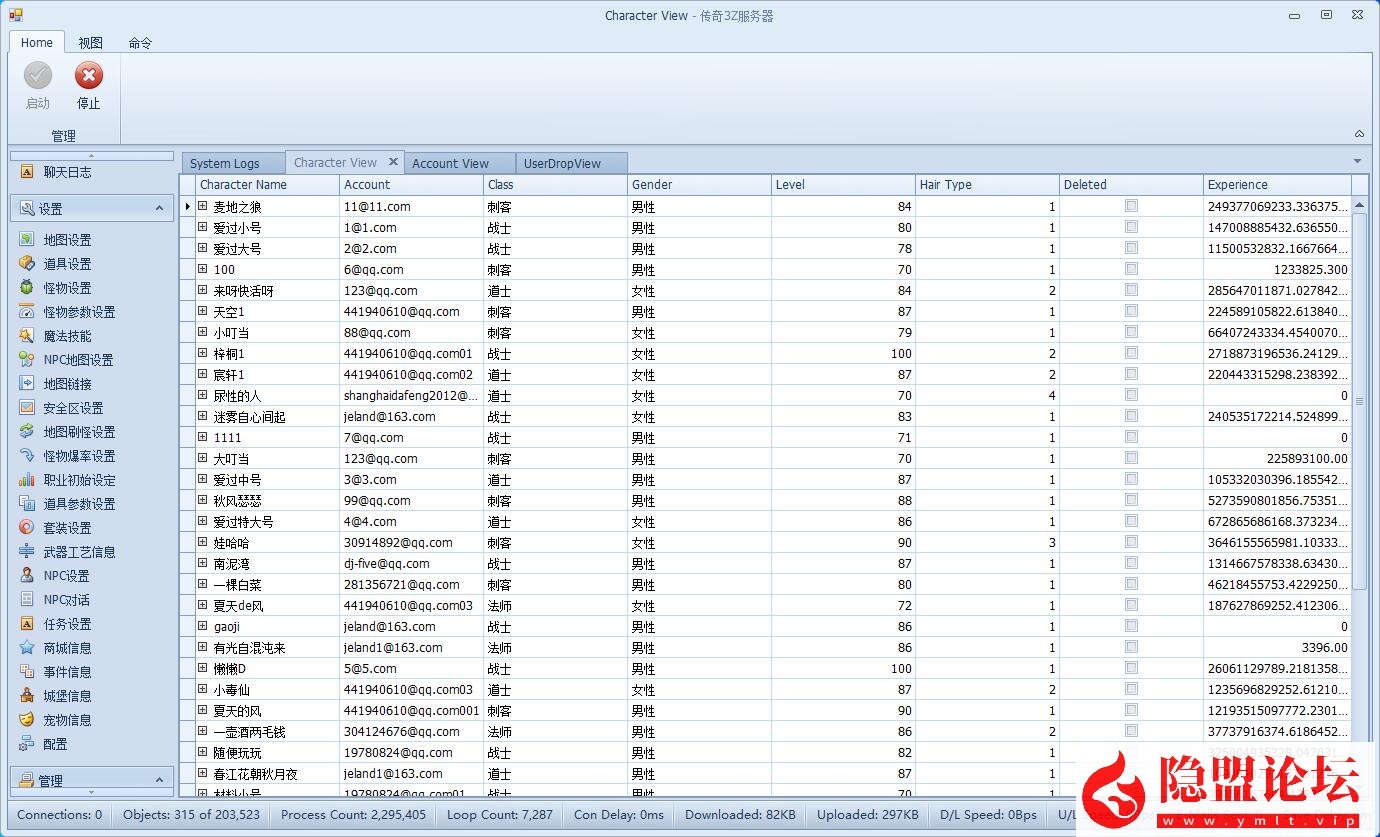
Task: Open tab list dropdown arrow at right
Action: 1357,162
